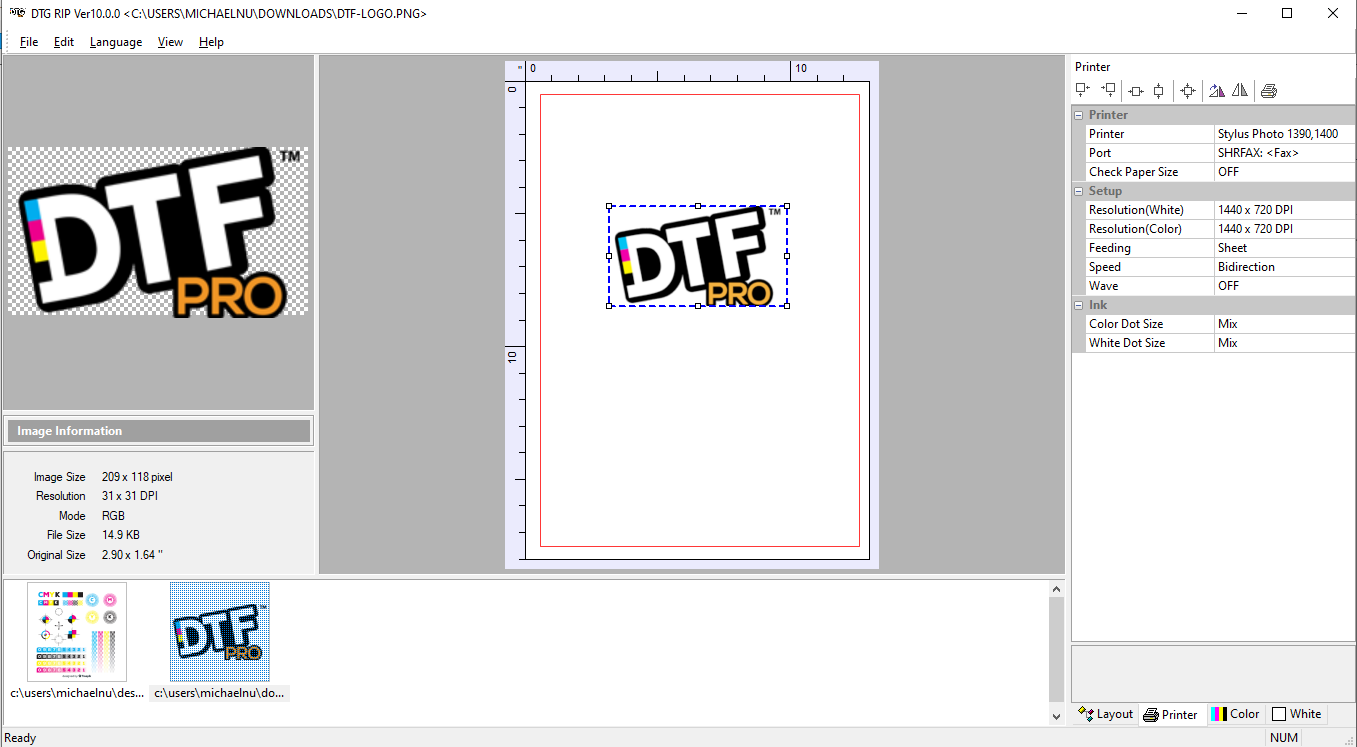Change the Check Paper Size OFF value
Image resolution: width=1357 pixels, height=747 pixels.
1284,172
